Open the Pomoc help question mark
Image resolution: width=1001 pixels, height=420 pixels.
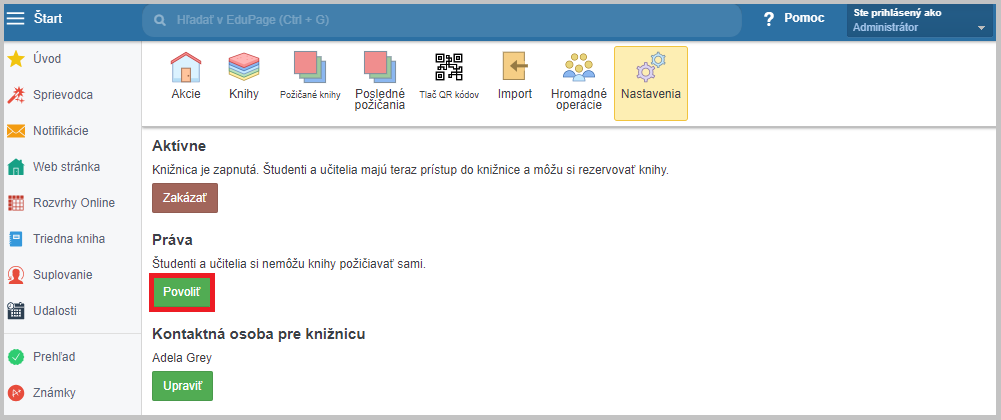pos(769,19)
